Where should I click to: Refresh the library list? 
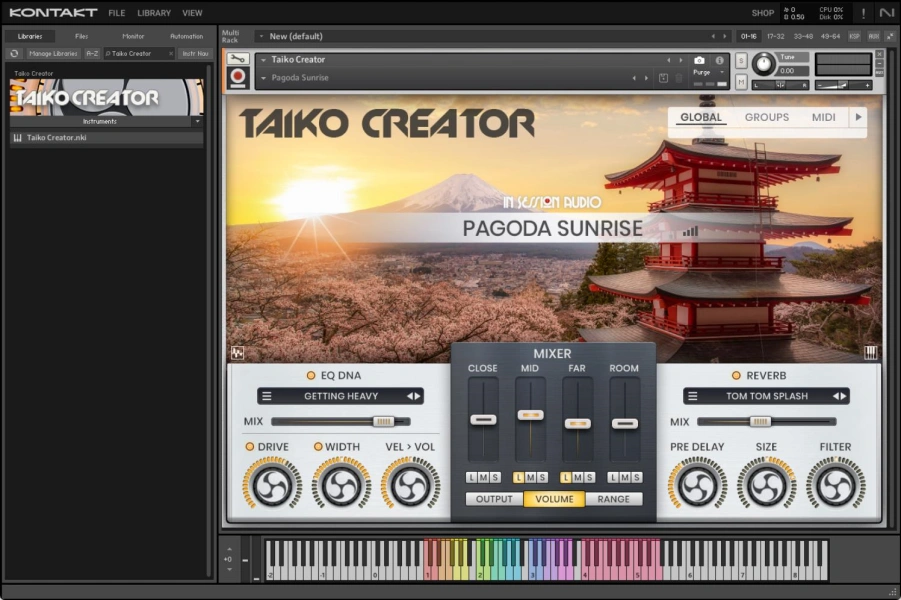pos(14,53)
